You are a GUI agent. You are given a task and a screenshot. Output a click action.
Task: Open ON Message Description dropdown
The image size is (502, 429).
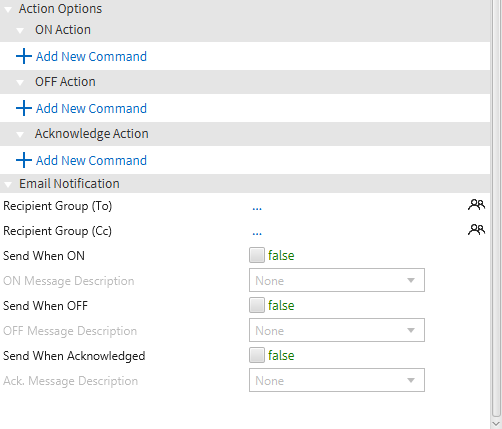click(x=337, y=280)
